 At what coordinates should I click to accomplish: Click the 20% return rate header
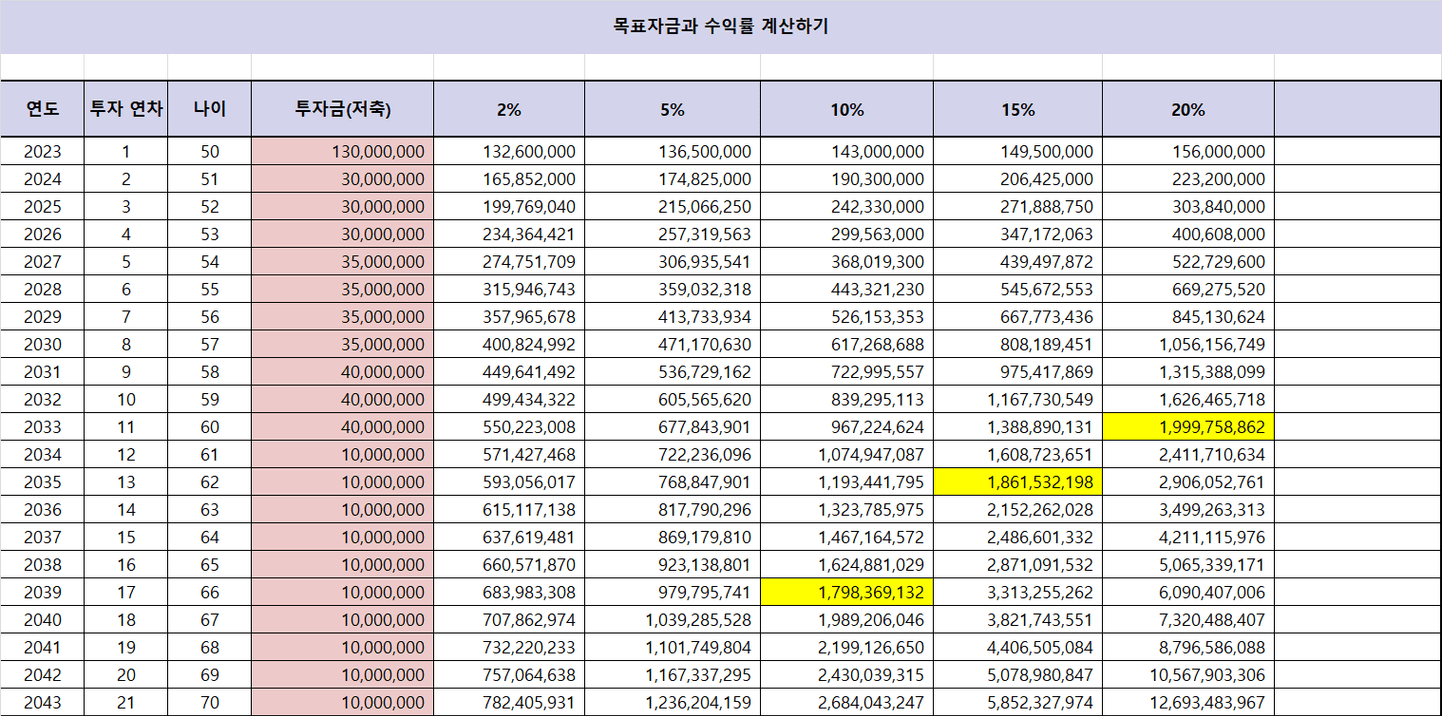tap(1188, 109)
